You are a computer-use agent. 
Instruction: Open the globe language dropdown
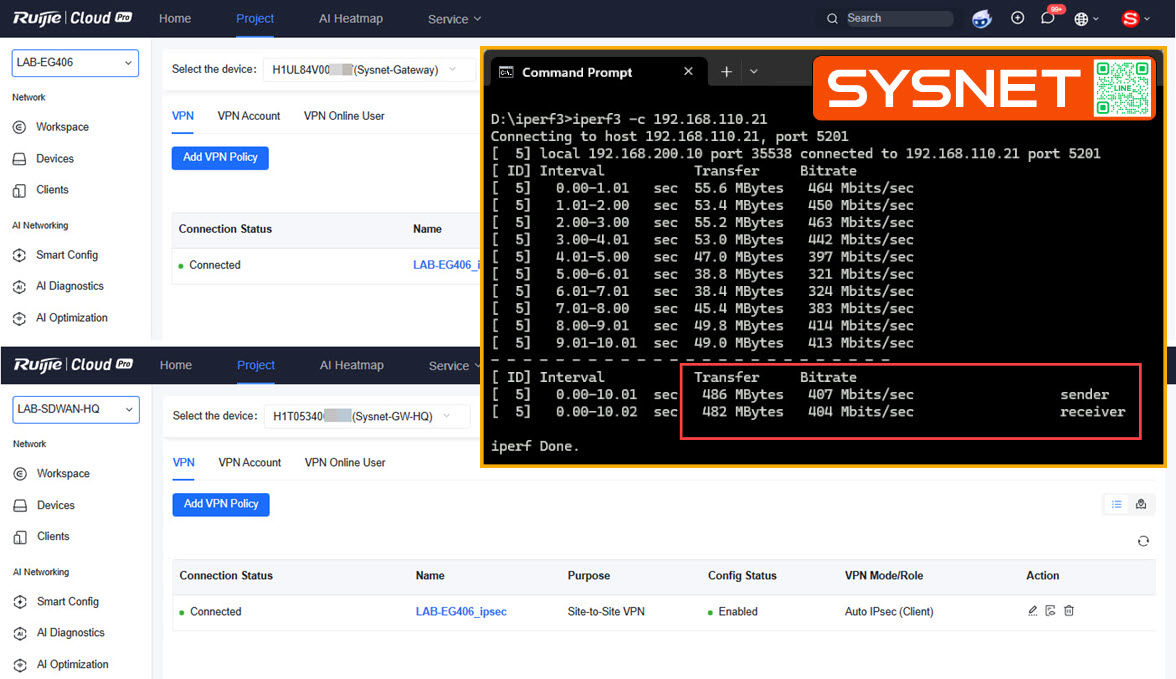[x=1085, y=19]
